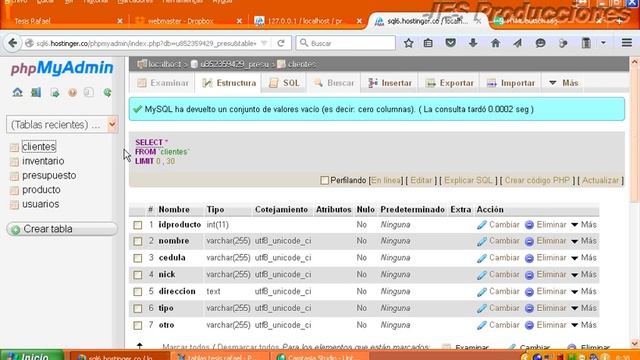The height and width of the screenshot is (360, 640).
Task: Check the tipo column checkbox
Action: click(138, 308)
